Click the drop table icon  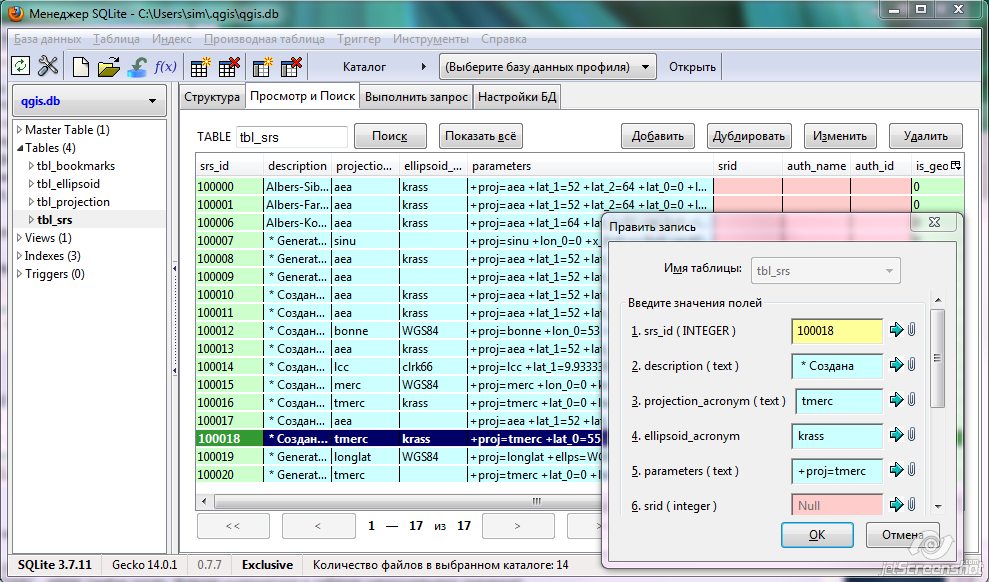(228, 66)
